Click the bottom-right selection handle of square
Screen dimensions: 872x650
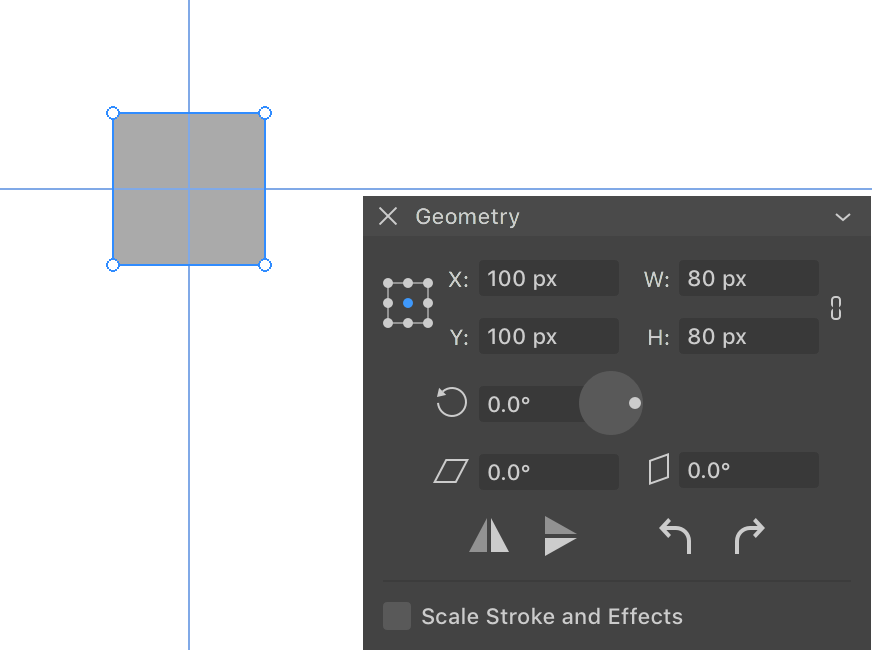click(x=265, y=265)
